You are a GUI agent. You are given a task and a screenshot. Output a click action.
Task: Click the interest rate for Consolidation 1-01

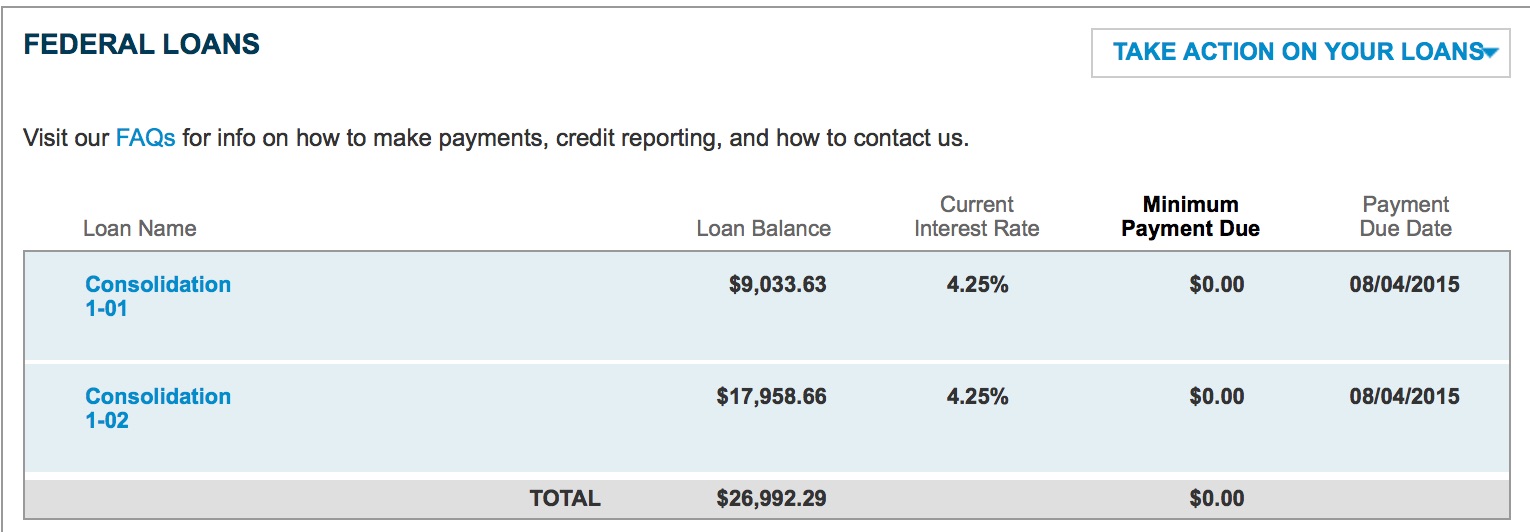[977, 285]
